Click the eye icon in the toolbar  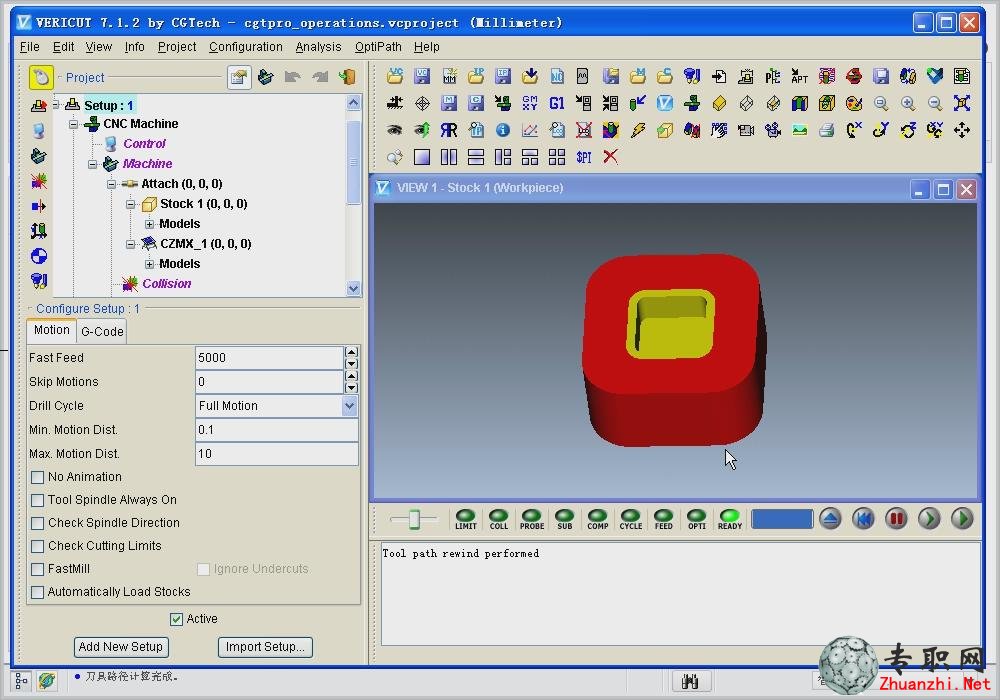pos(395,130)
